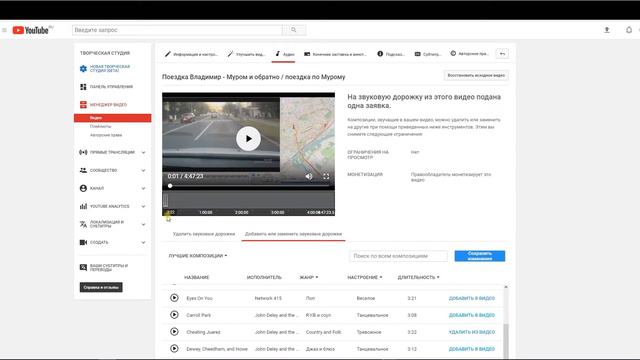Open your subtitles and translations icon
640x360 pixels.
click(83, 267)
